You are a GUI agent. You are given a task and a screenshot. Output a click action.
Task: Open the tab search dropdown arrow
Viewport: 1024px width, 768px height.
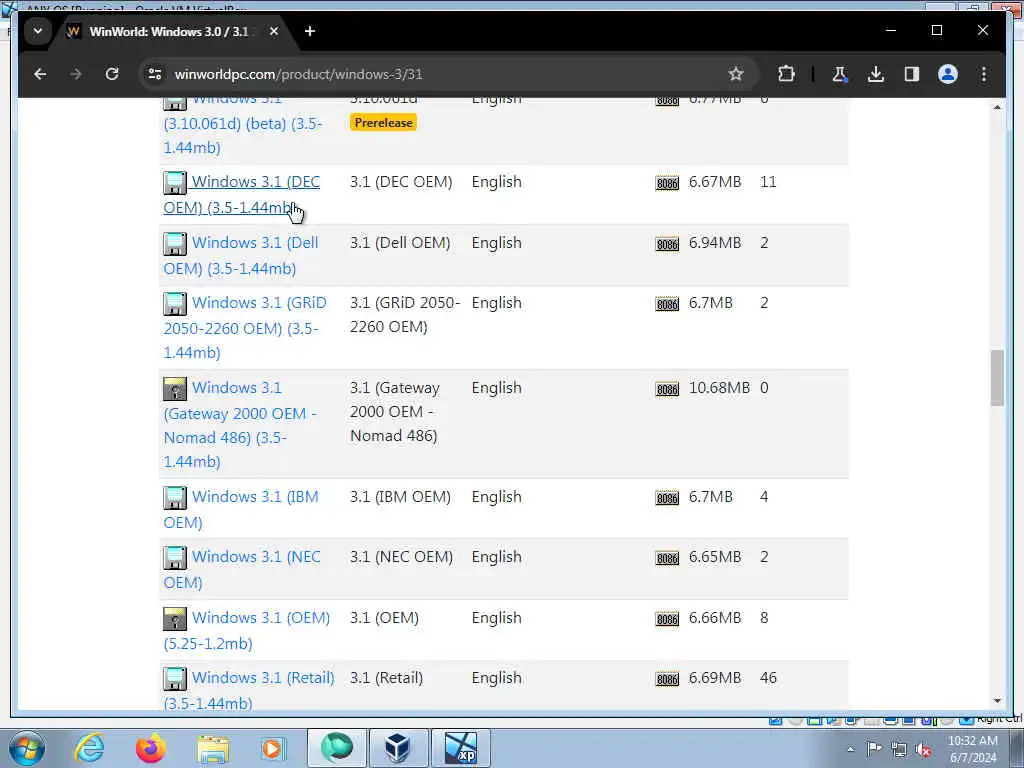tap(38, 31)
